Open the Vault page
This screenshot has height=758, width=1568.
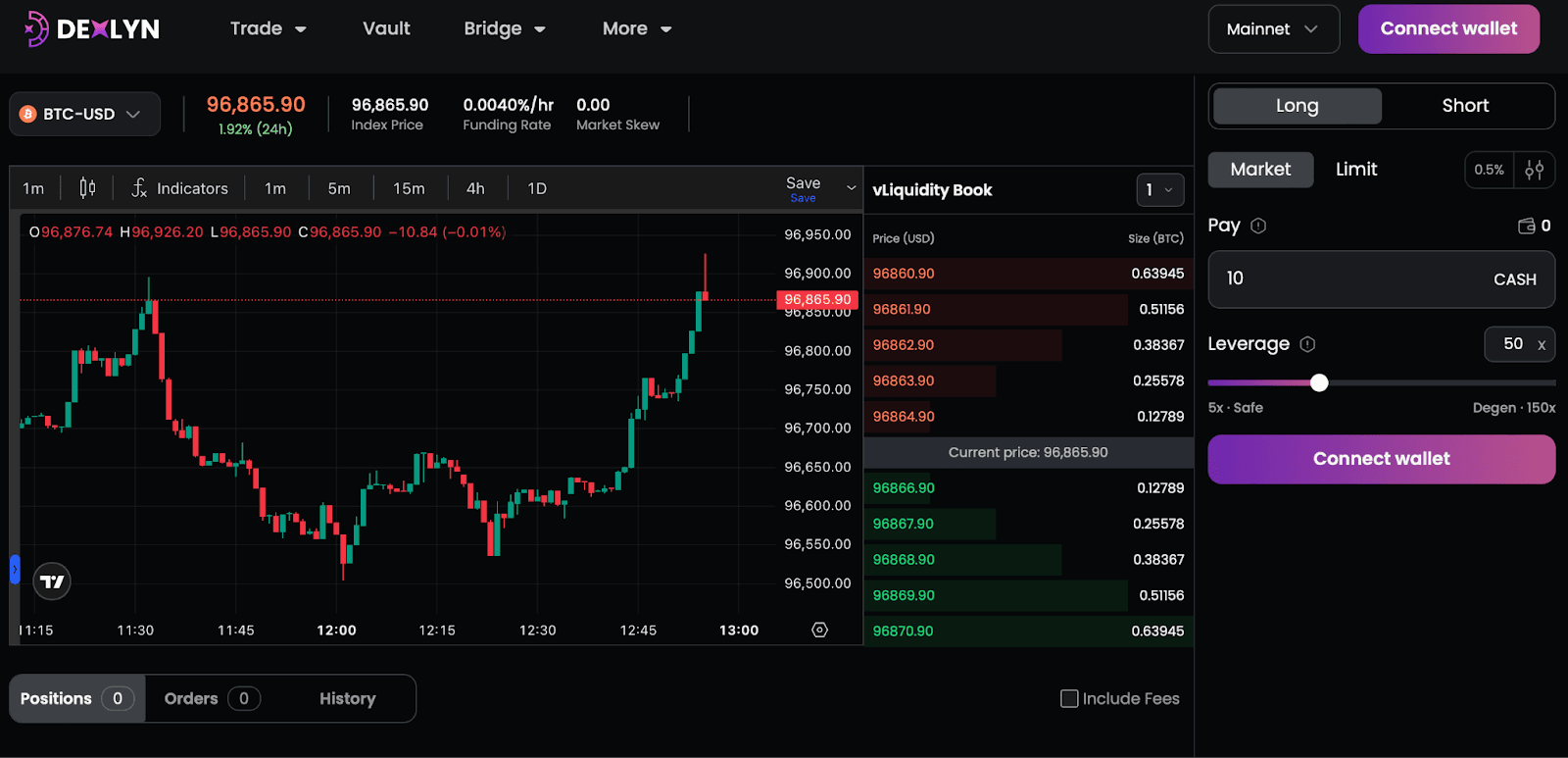point(386,28)
